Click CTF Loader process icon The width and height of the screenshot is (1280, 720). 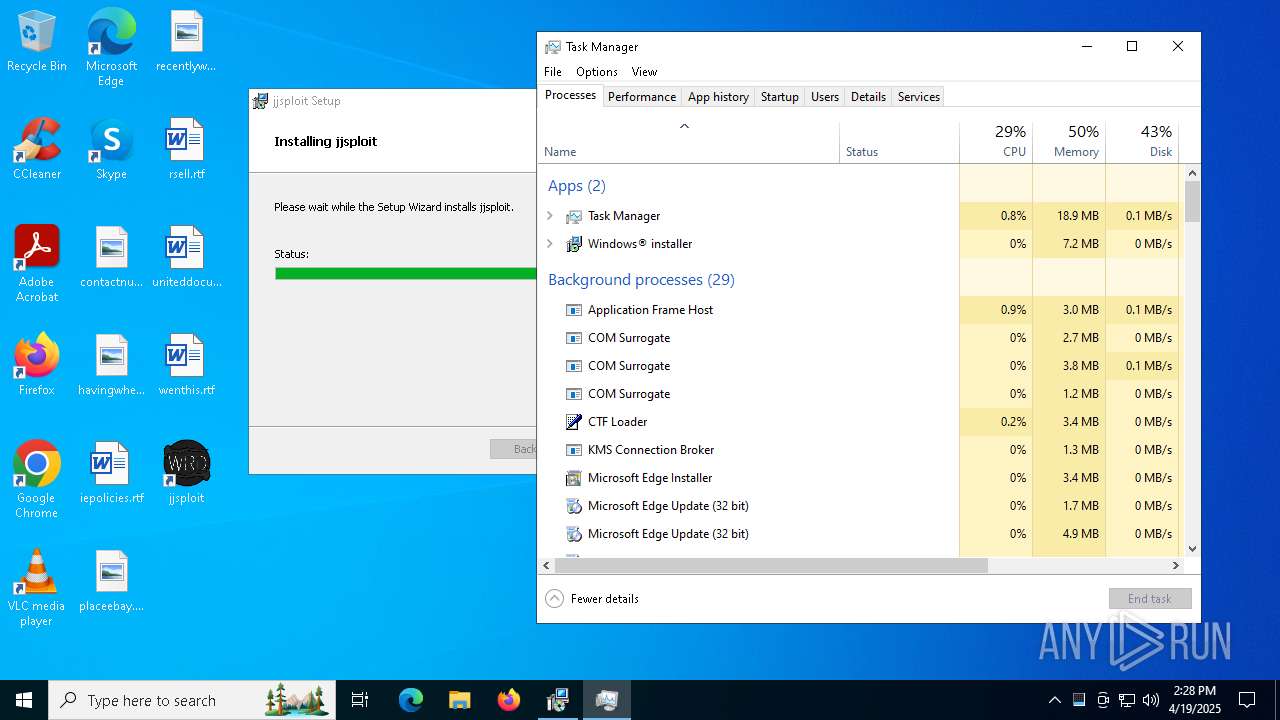coord(574,422)
